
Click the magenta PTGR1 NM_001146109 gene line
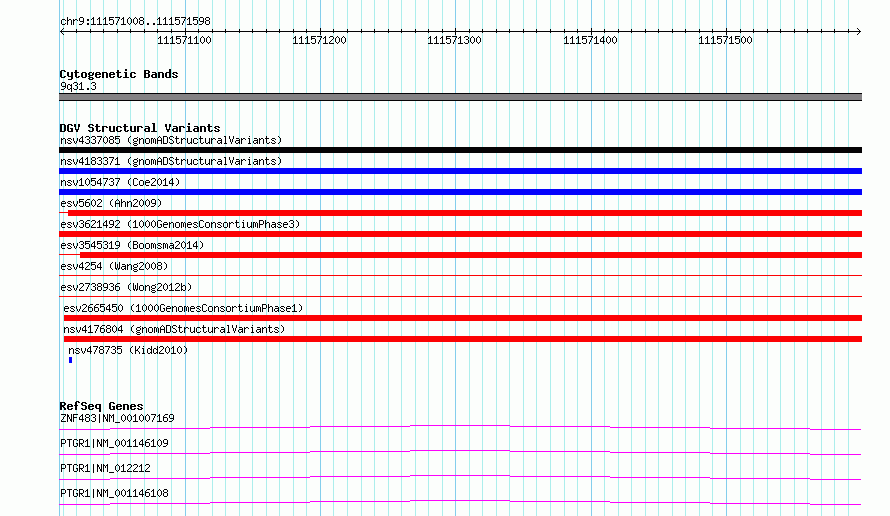[x=460, y=452]
